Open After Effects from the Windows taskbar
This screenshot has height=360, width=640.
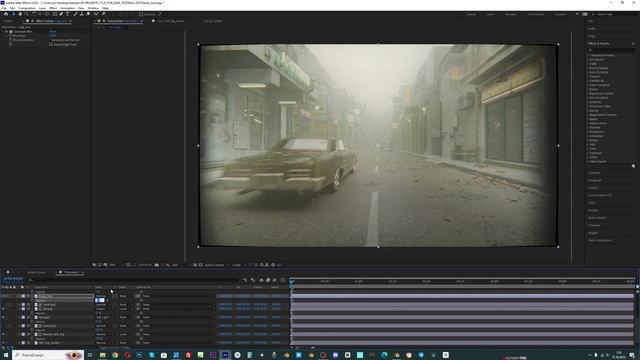point(225,355)
